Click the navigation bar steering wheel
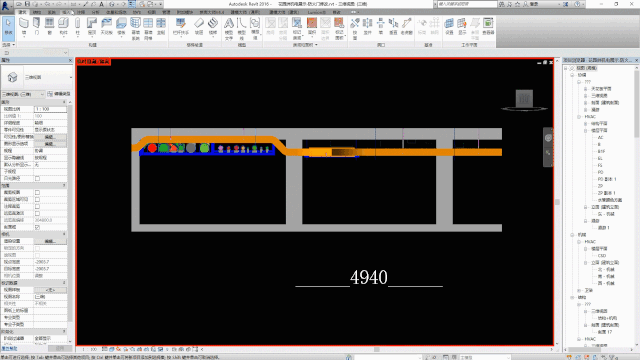This screenshot has width=640, height=360. point(548,138)
